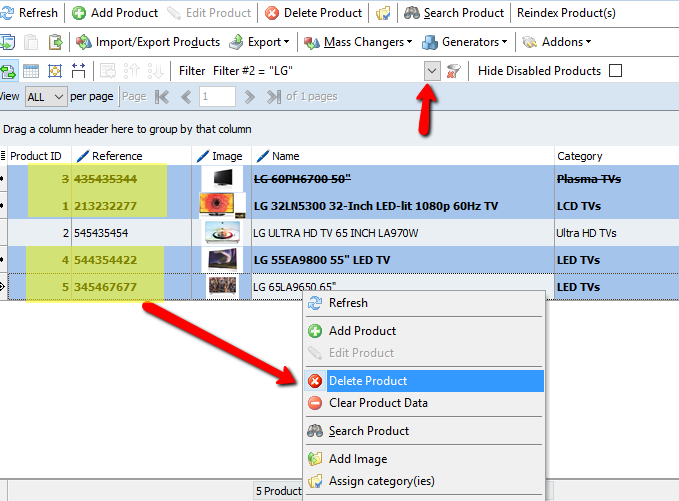Enable the Hide Disabled Products checkbox
Viewport: 679px width, 501px height.
tap(615, 71)
